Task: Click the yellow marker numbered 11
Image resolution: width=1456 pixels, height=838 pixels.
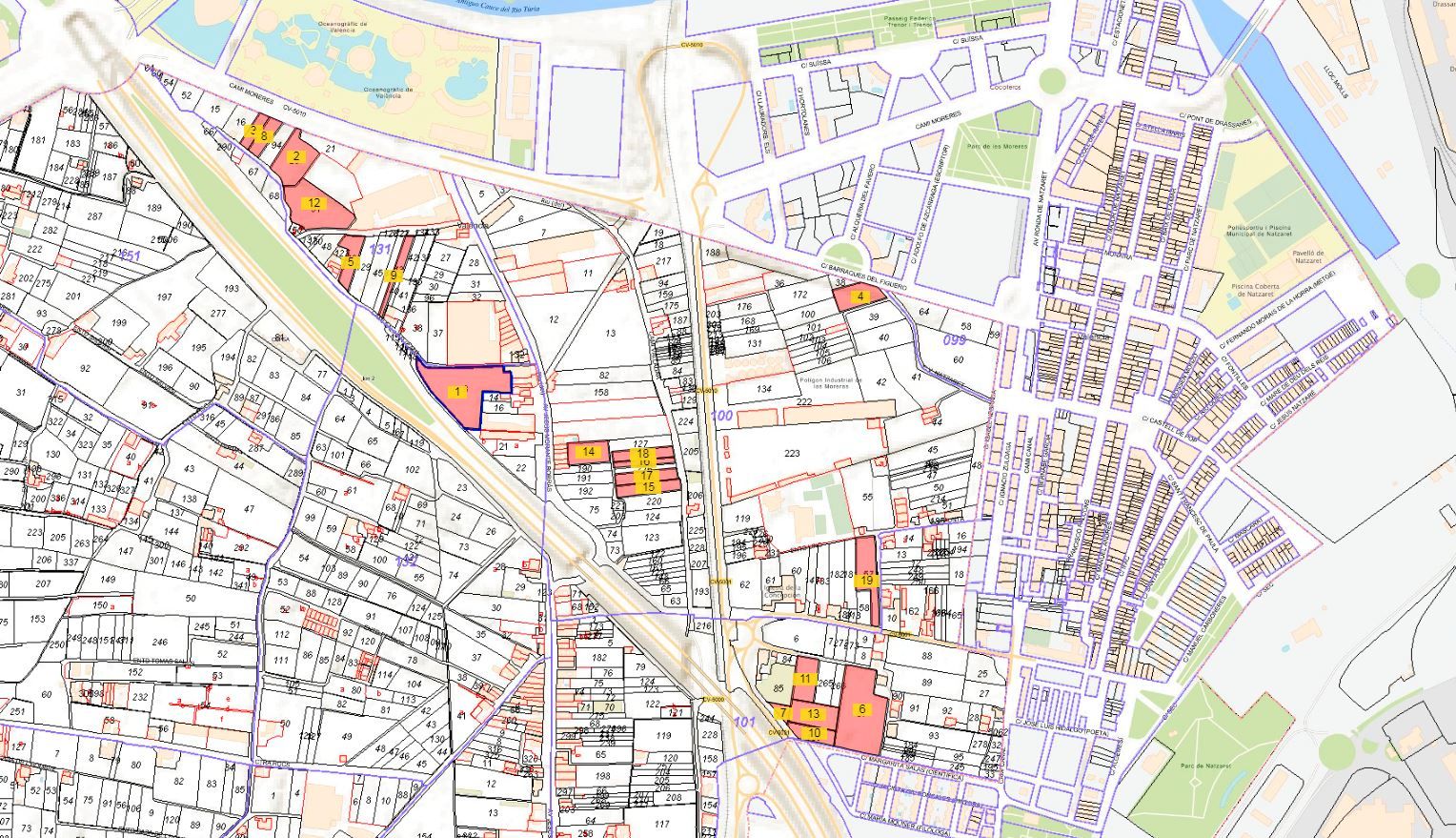Action: [805, 679]
